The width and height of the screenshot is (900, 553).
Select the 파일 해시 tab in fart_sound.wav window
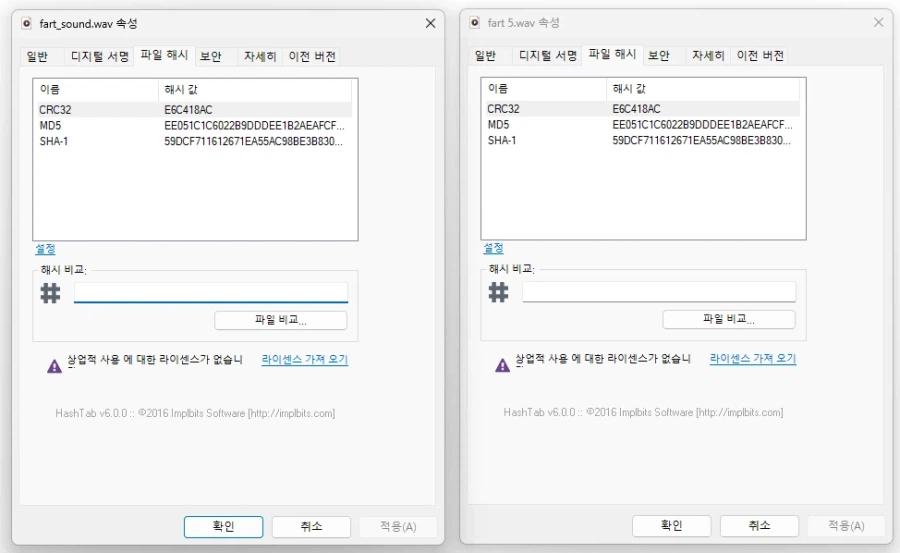[x=164, y=55]
